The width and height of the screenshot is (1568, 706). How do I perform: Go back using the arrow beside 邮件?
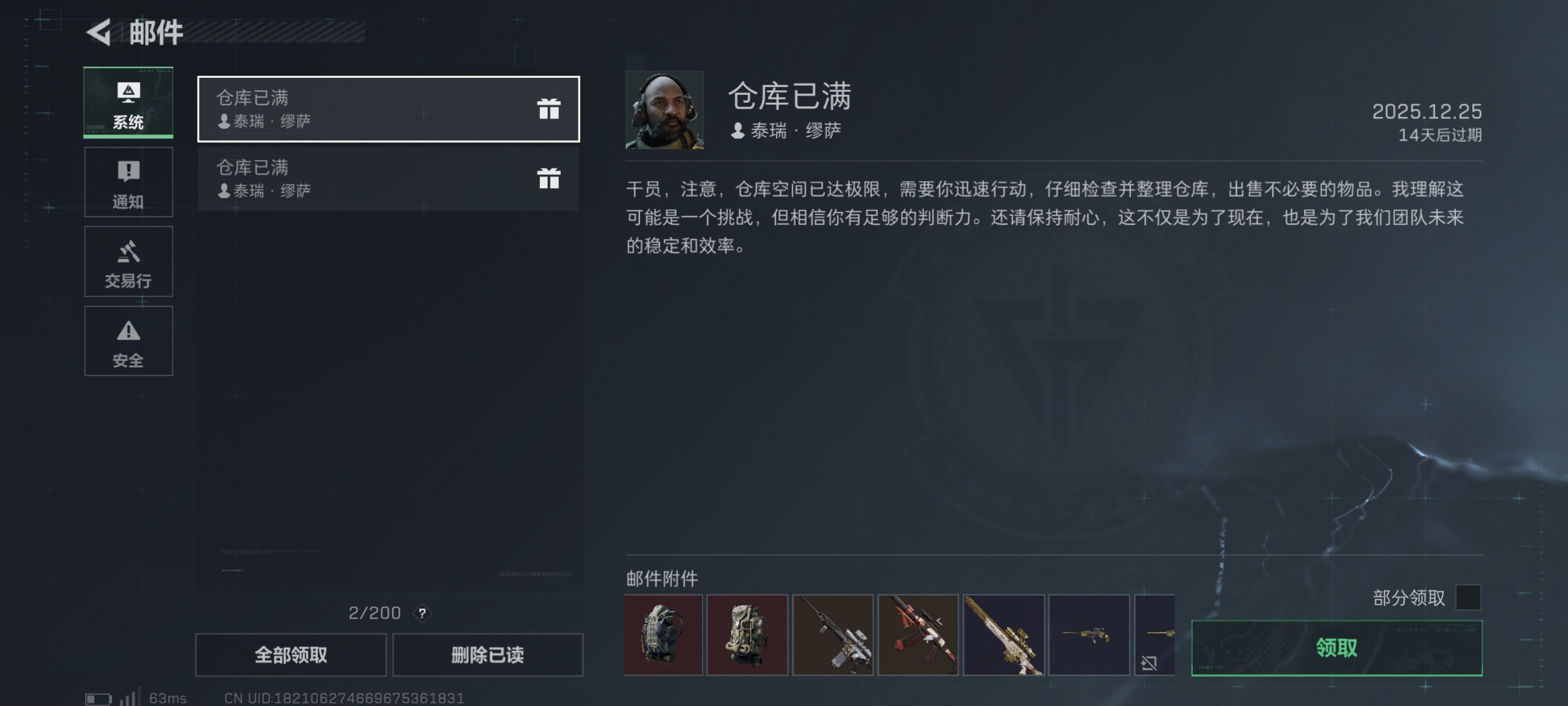[99, 32]
